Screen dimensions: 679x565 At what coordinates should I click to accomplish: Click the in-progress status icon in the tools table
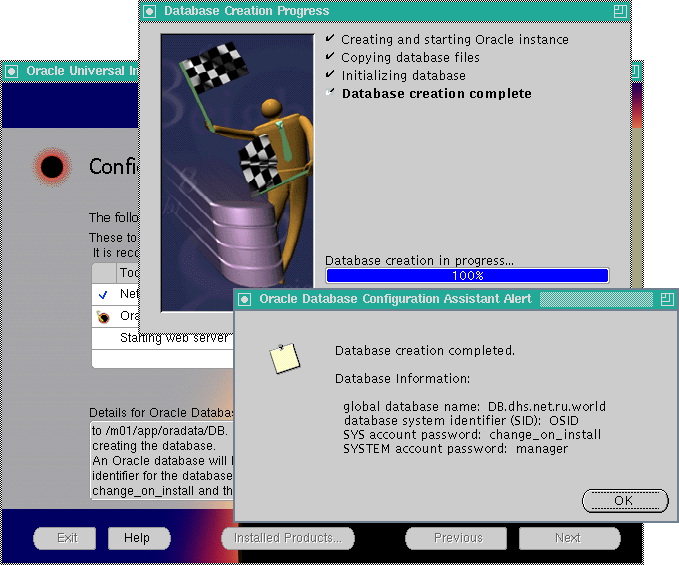click(103, 316)
